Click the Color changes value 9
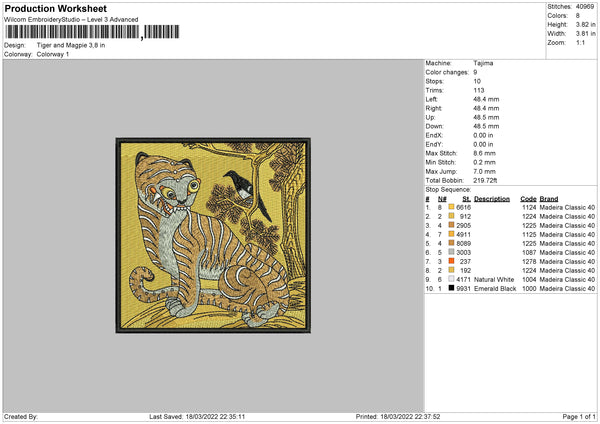 [475, 72]
